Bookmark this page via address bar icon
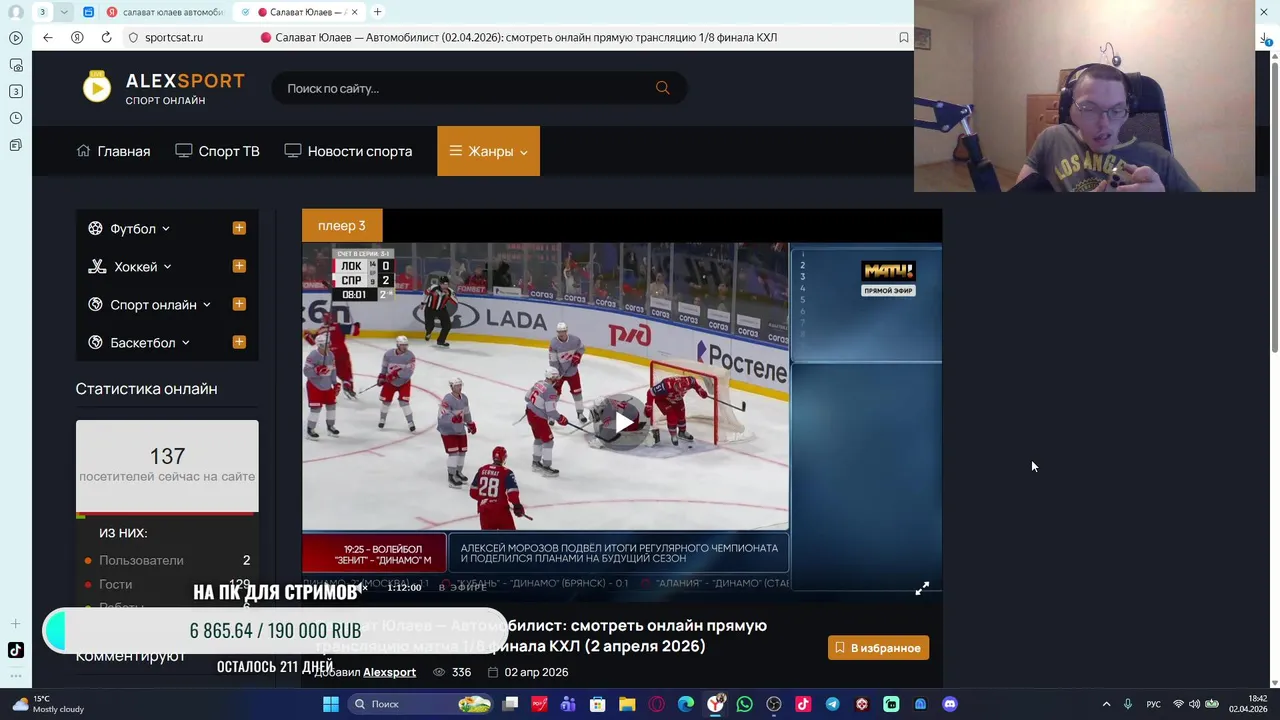Screen dimensions: 1280x720 click(903, 37)
